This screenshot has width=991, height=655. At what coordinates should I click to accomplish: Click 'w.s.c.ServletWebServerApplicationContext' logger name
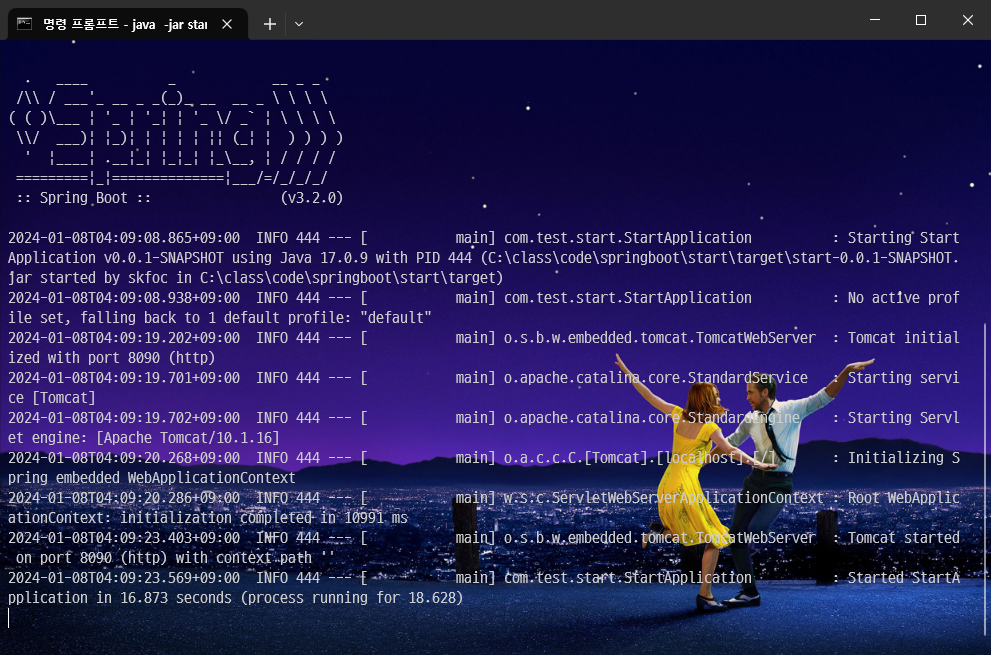[664, 498]
